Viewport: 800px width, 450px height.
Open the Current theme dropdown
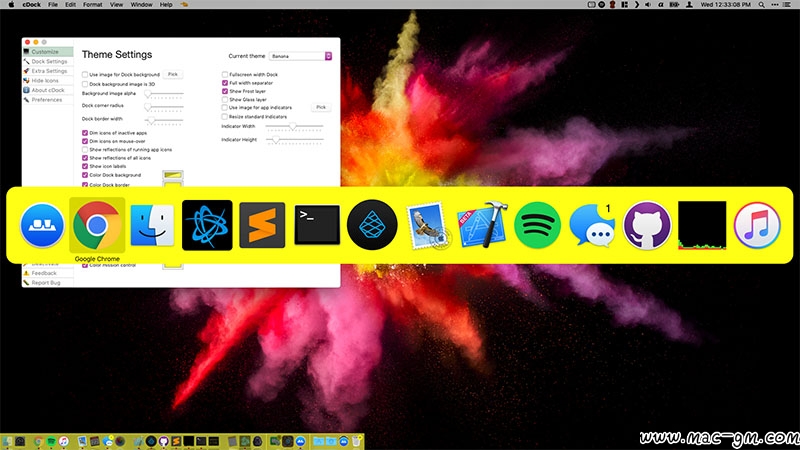tap(301, 56)
